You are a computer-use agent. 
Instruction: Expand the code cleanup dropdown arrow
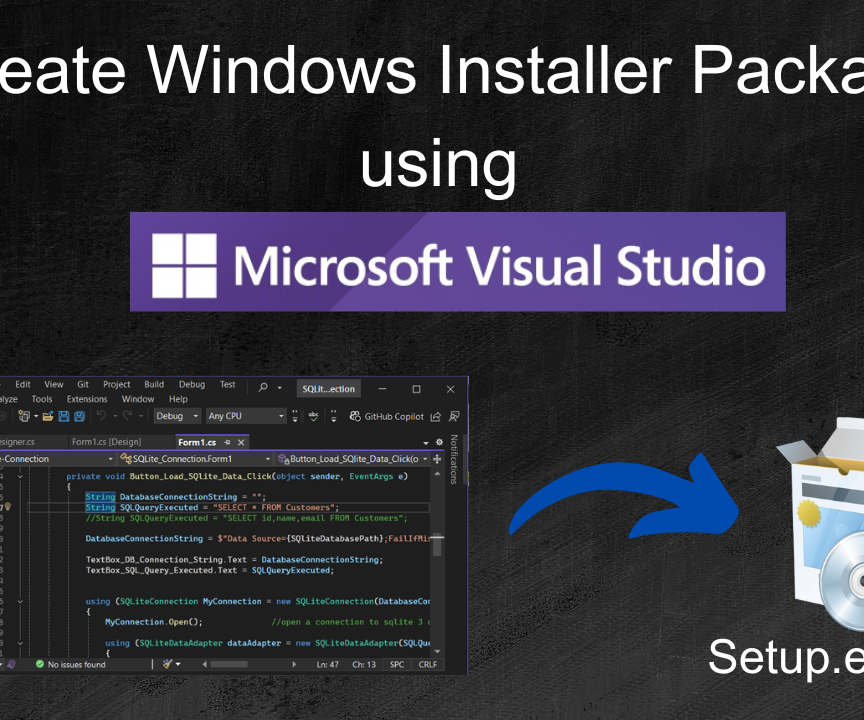tap(178, 665)
